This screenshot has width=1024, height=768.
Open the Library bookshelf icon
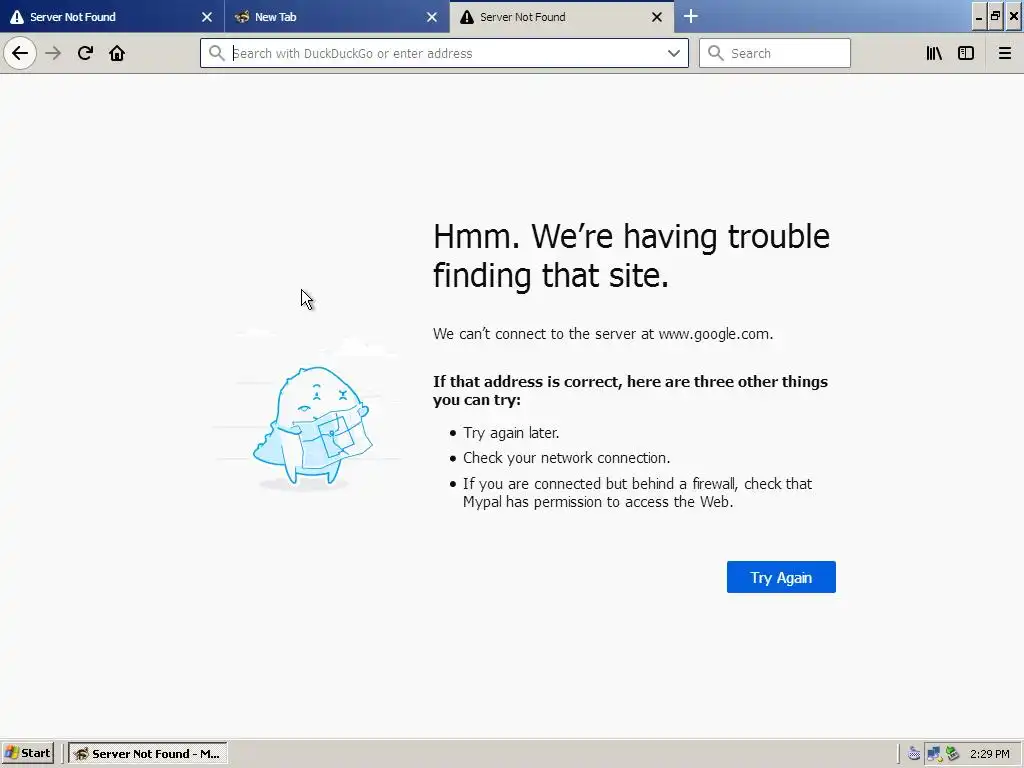click(x=934, y=53)
